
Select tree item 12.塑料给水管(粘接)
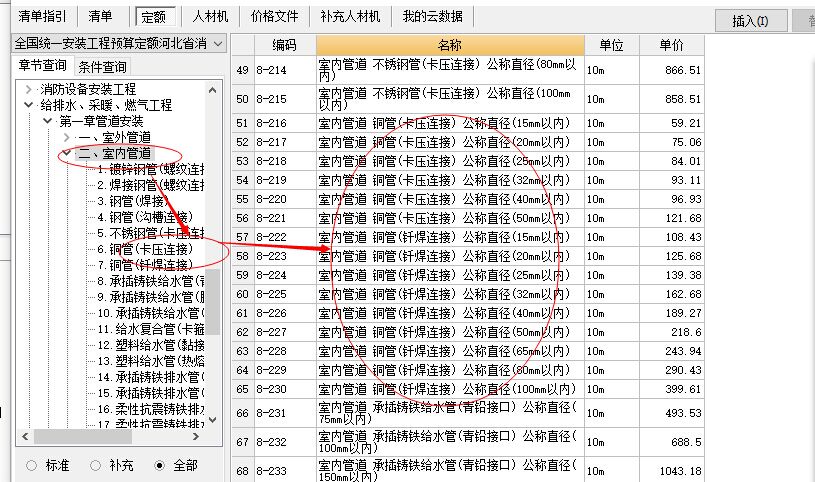click(x=151, y=345)
